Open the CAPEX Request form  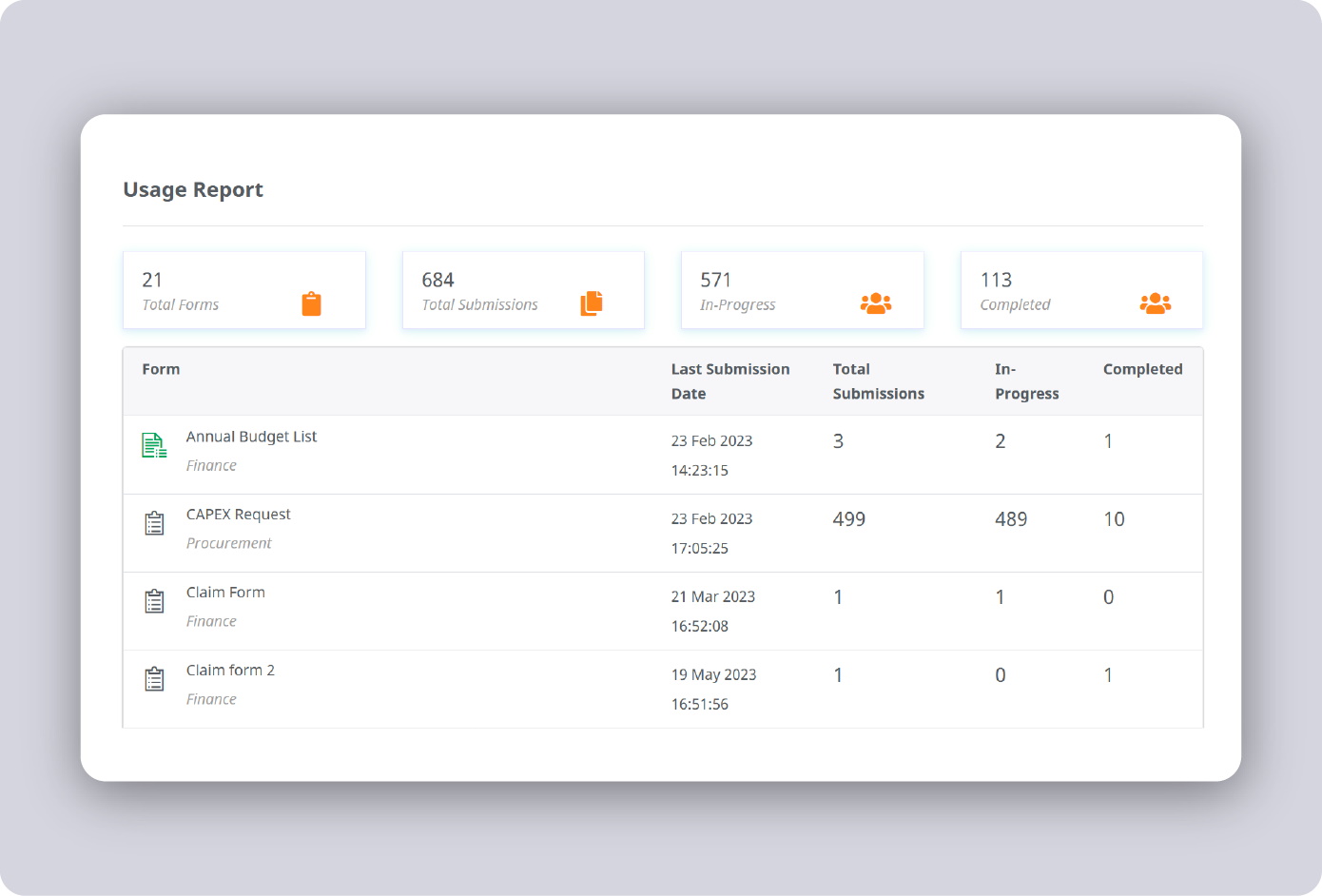[239, 514]
